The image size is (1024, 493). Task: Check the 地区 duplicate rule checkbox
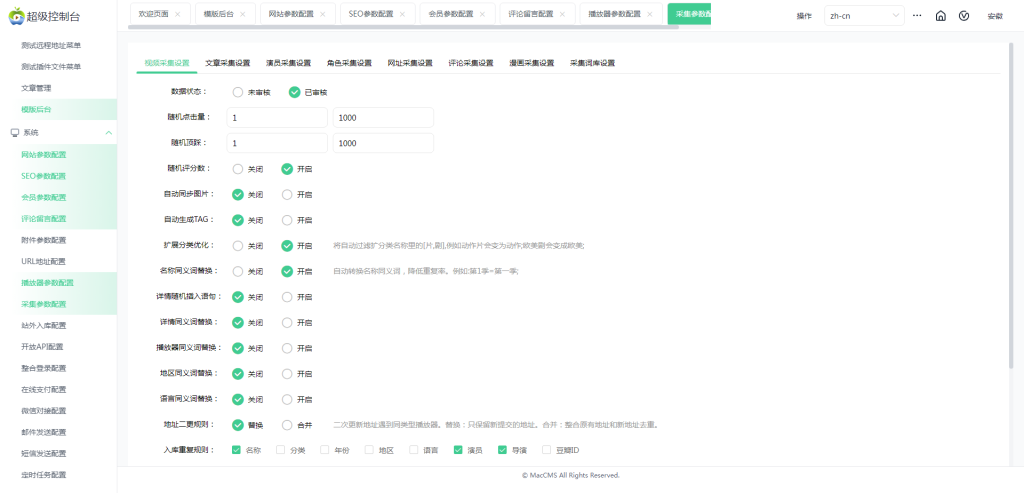[x=369, y=450]
